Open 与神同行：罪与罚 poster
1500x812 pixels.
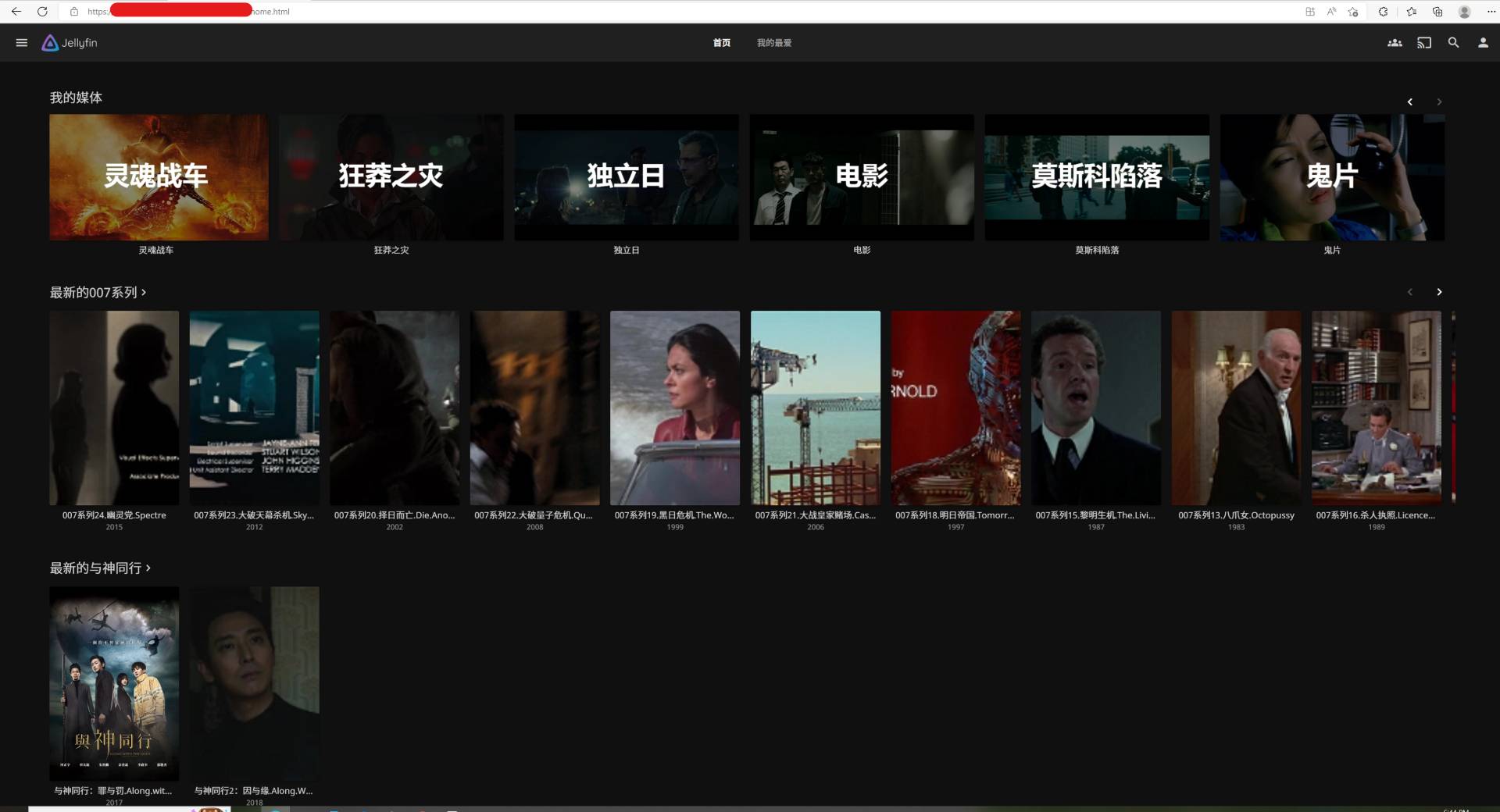(114, 683)
